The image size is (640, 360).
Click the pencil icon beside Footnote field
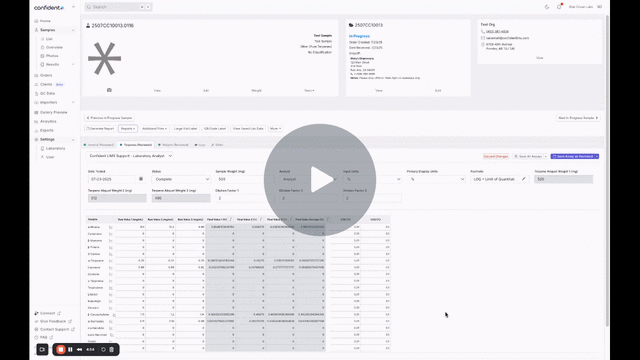tap(524, 179)
